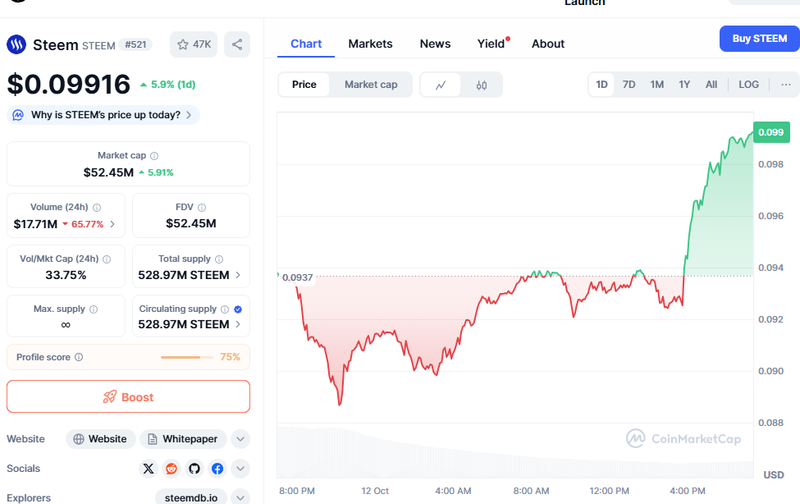
Task: Toggle the LOG scale option
Action: pos(749,85)
